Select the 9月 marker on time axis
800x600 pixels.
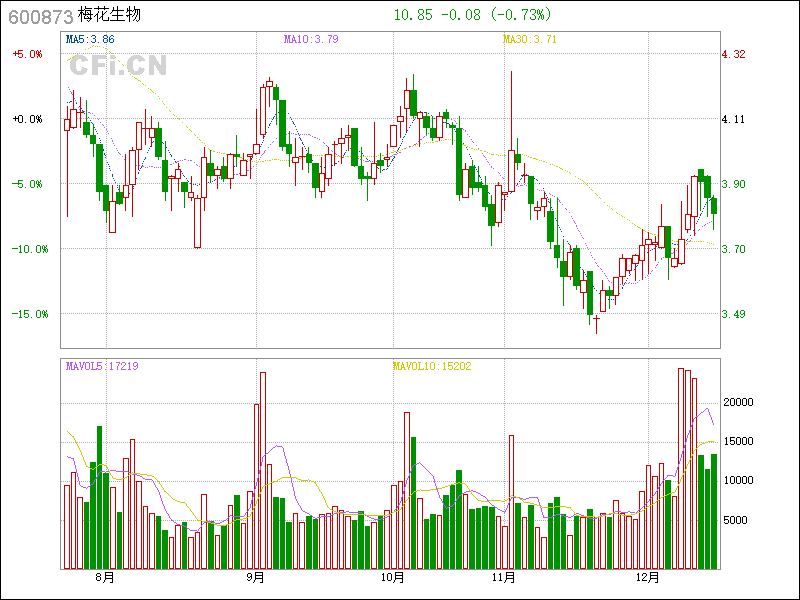[x=255, y=578]
